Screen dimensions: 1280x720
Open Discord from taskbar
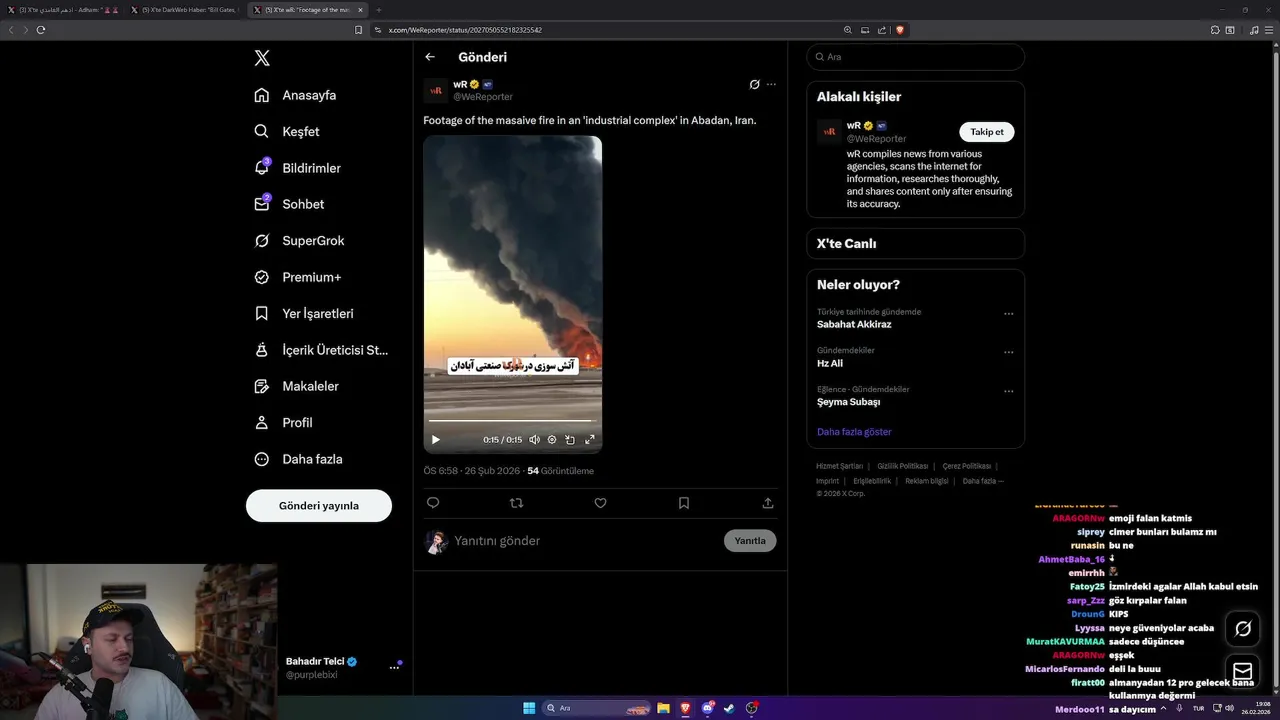coord(708,708)
